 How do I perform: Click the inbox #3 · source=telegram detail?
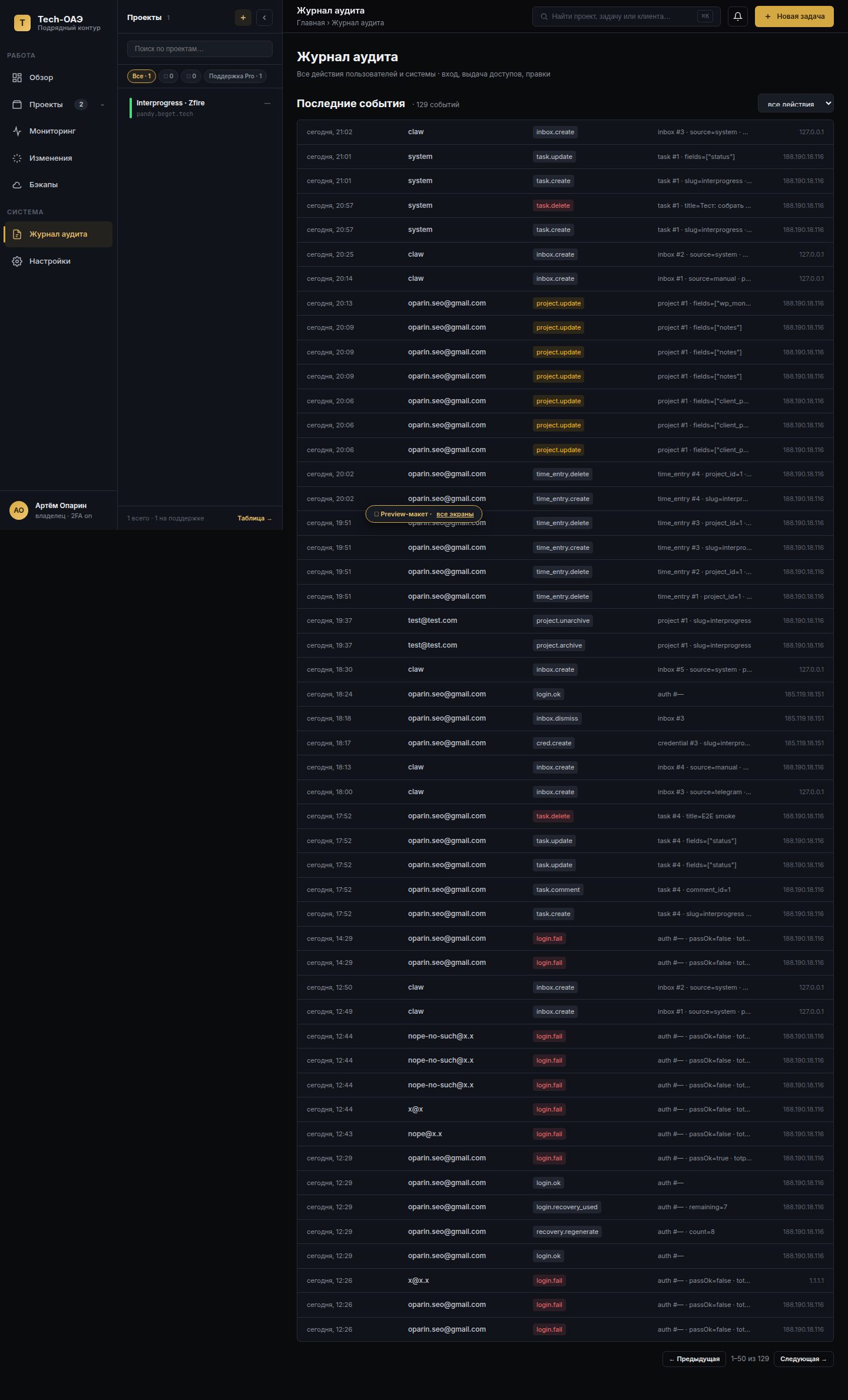pos(704,792)
